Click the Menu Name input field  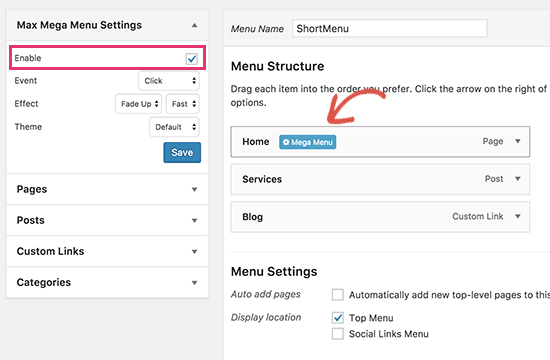tap(390, 28)
